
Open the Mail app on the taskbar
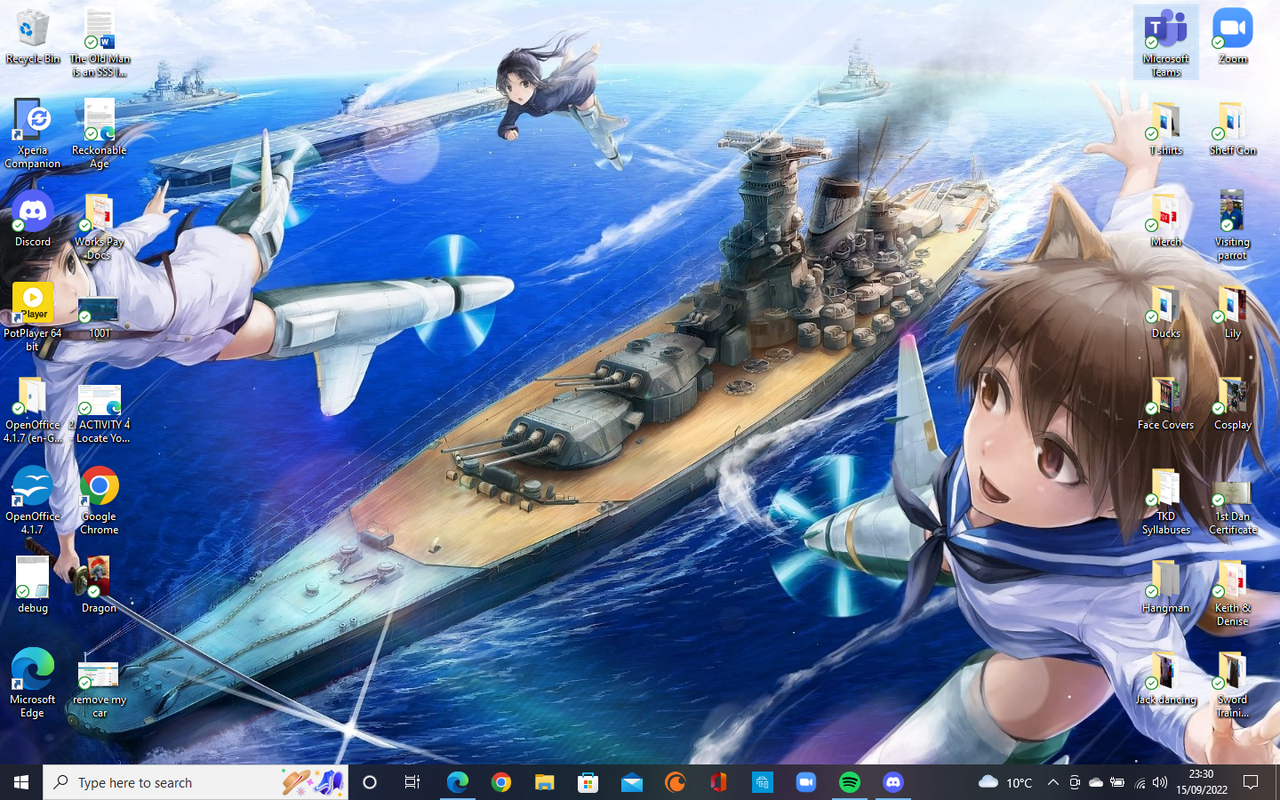[631, 782]
